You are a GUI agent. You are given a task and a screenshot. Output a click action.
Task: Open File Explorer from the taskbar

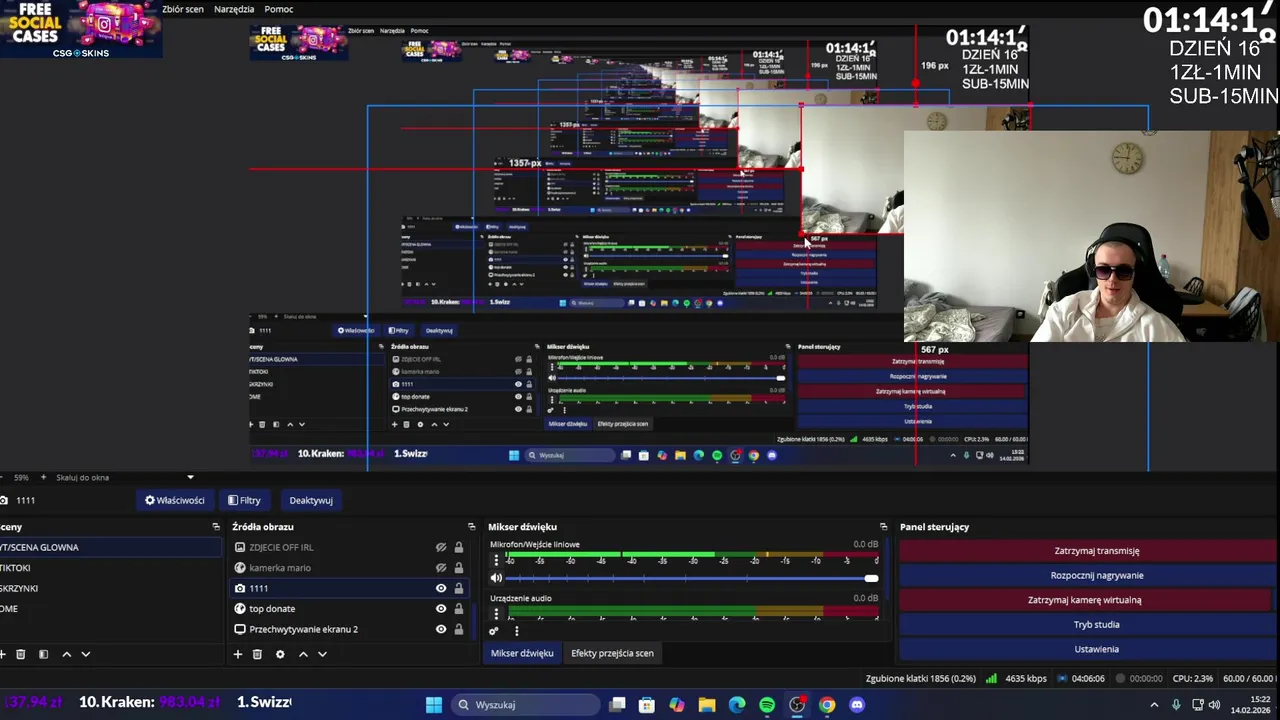click(707, 705)
